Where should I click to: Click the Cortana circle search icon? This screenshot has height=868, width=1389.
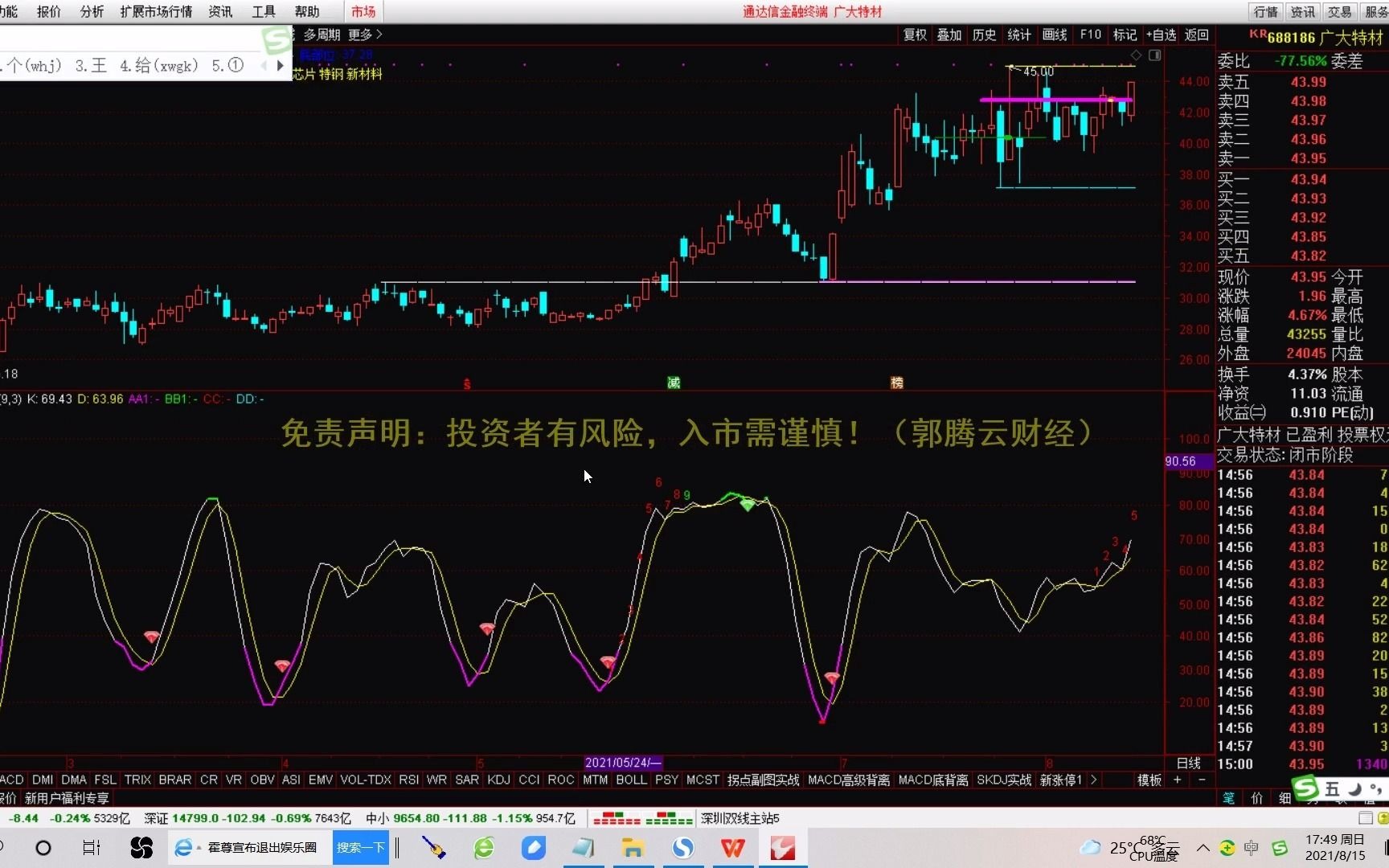pos(43,847)
